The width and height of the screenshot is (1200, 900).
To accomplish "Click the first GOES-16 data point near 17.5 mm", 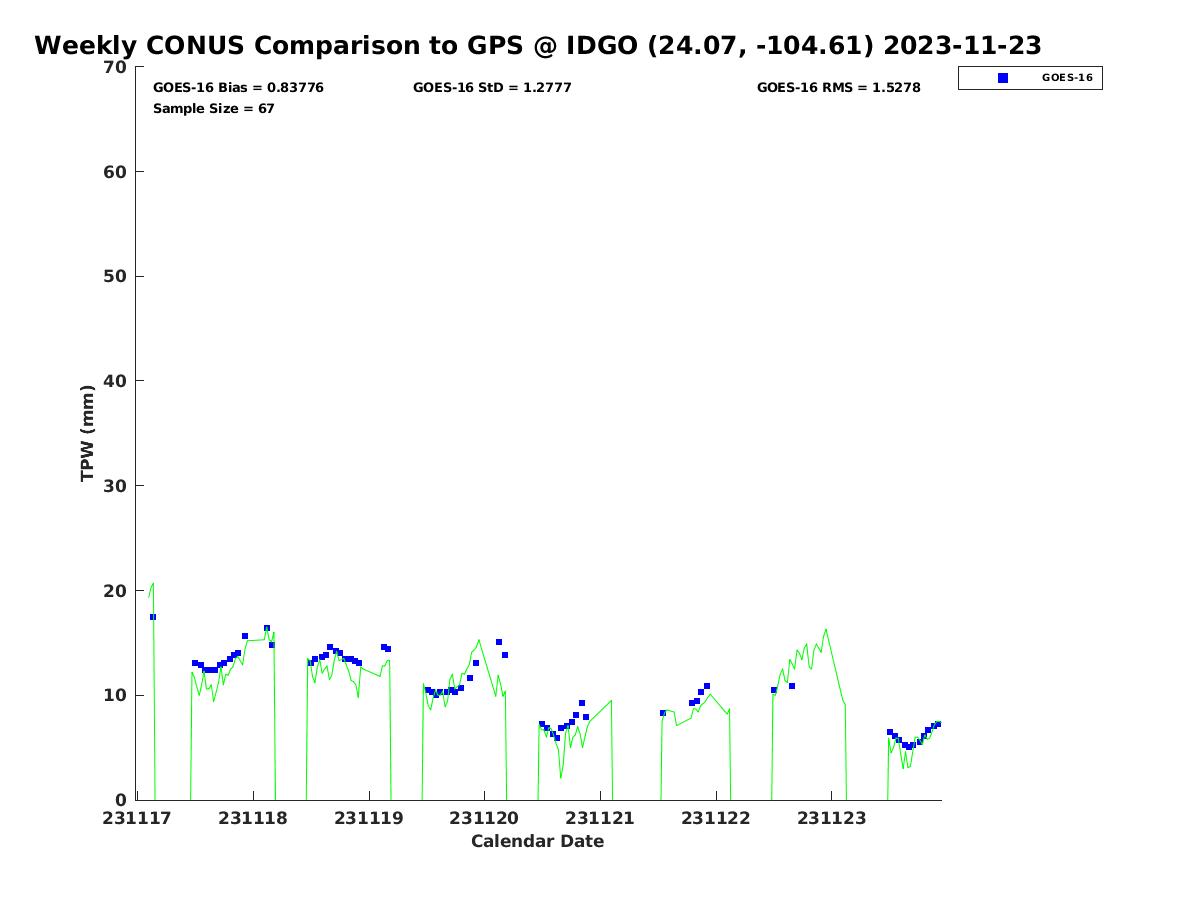I will pos(153,617).
